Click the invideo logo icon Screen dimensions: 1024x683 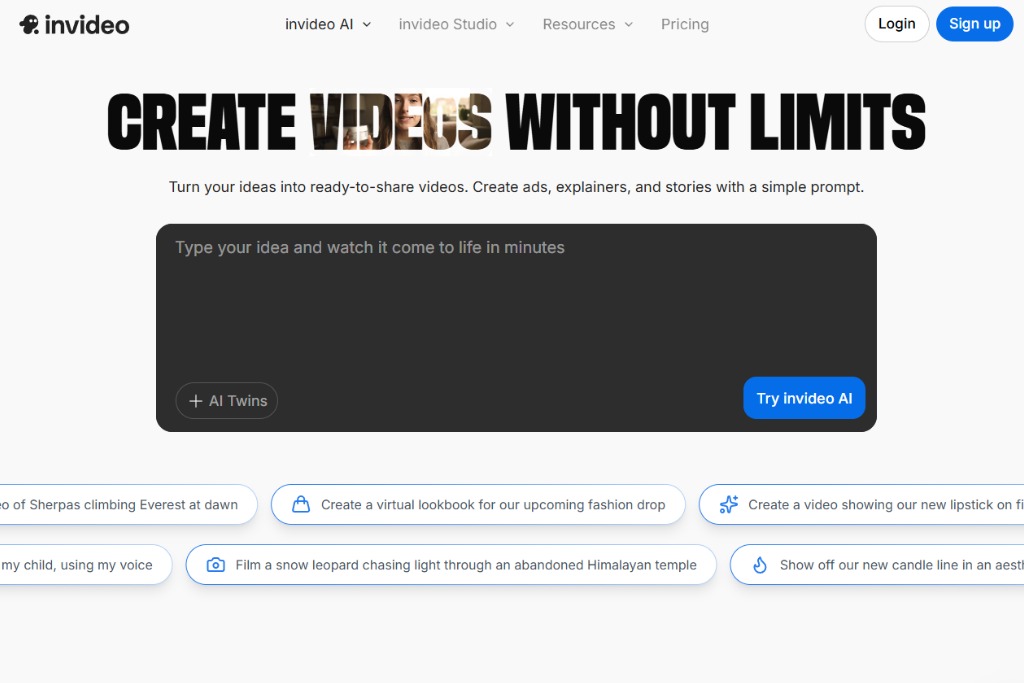(x=30, y=23)
